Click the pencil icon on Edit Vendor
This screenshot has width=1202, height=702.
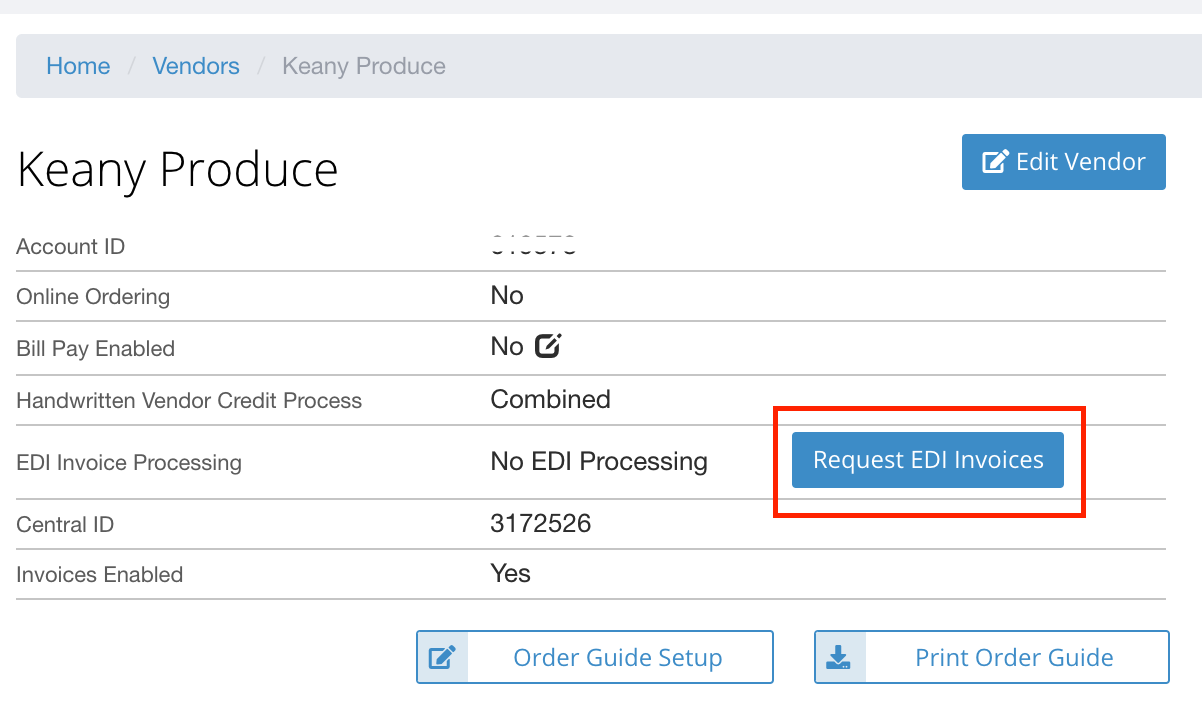point(995,162)
